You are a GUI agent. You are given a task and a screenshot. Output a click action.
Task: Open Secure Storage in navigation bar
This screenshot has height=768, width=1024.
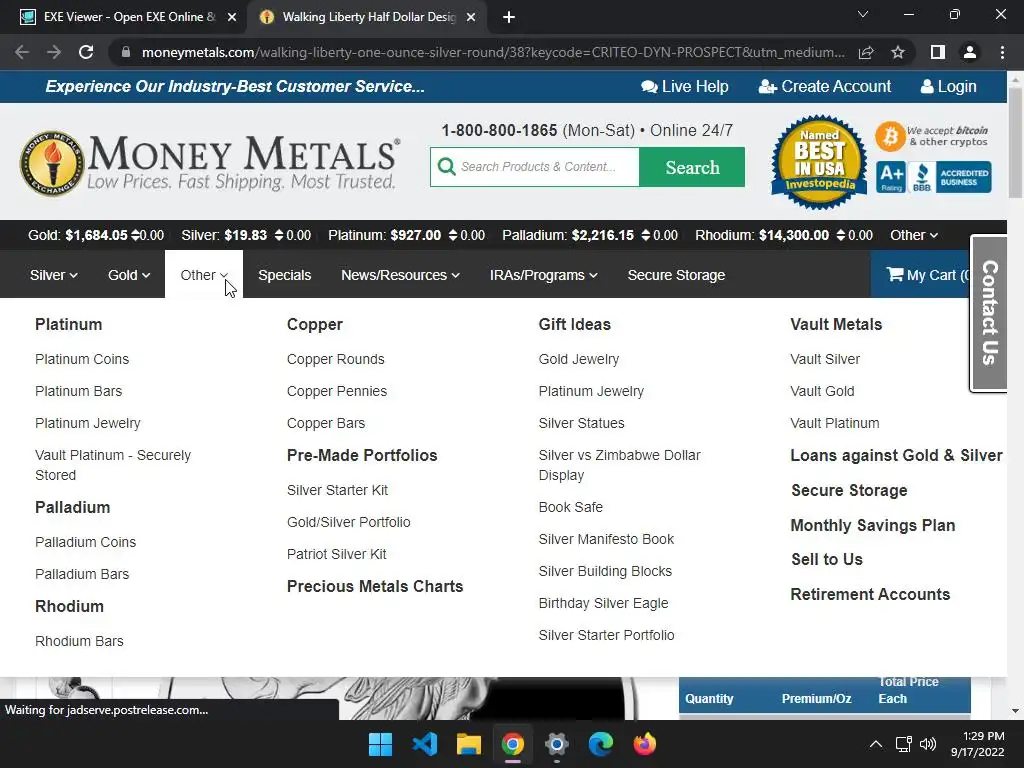click(x=676, y=275)
